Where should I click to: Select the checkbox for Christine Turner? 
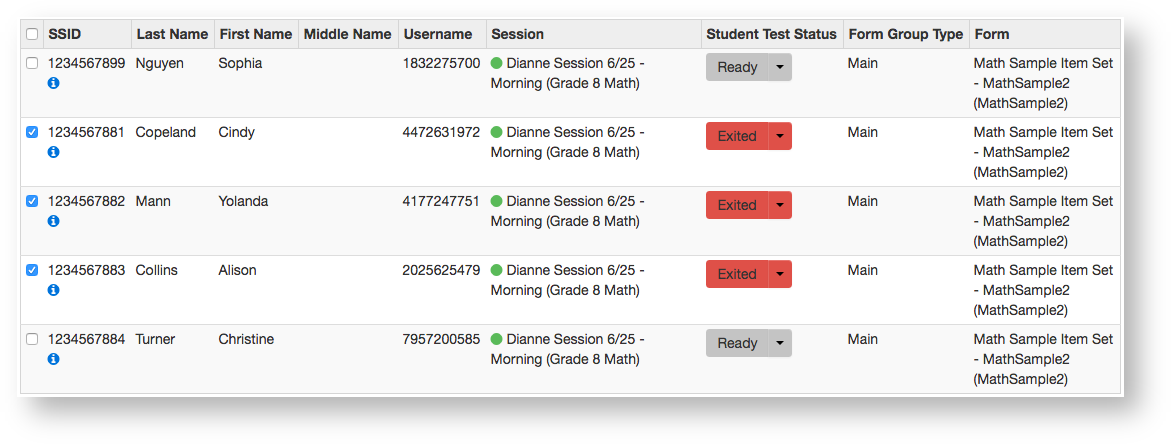(x=32, y=339)
